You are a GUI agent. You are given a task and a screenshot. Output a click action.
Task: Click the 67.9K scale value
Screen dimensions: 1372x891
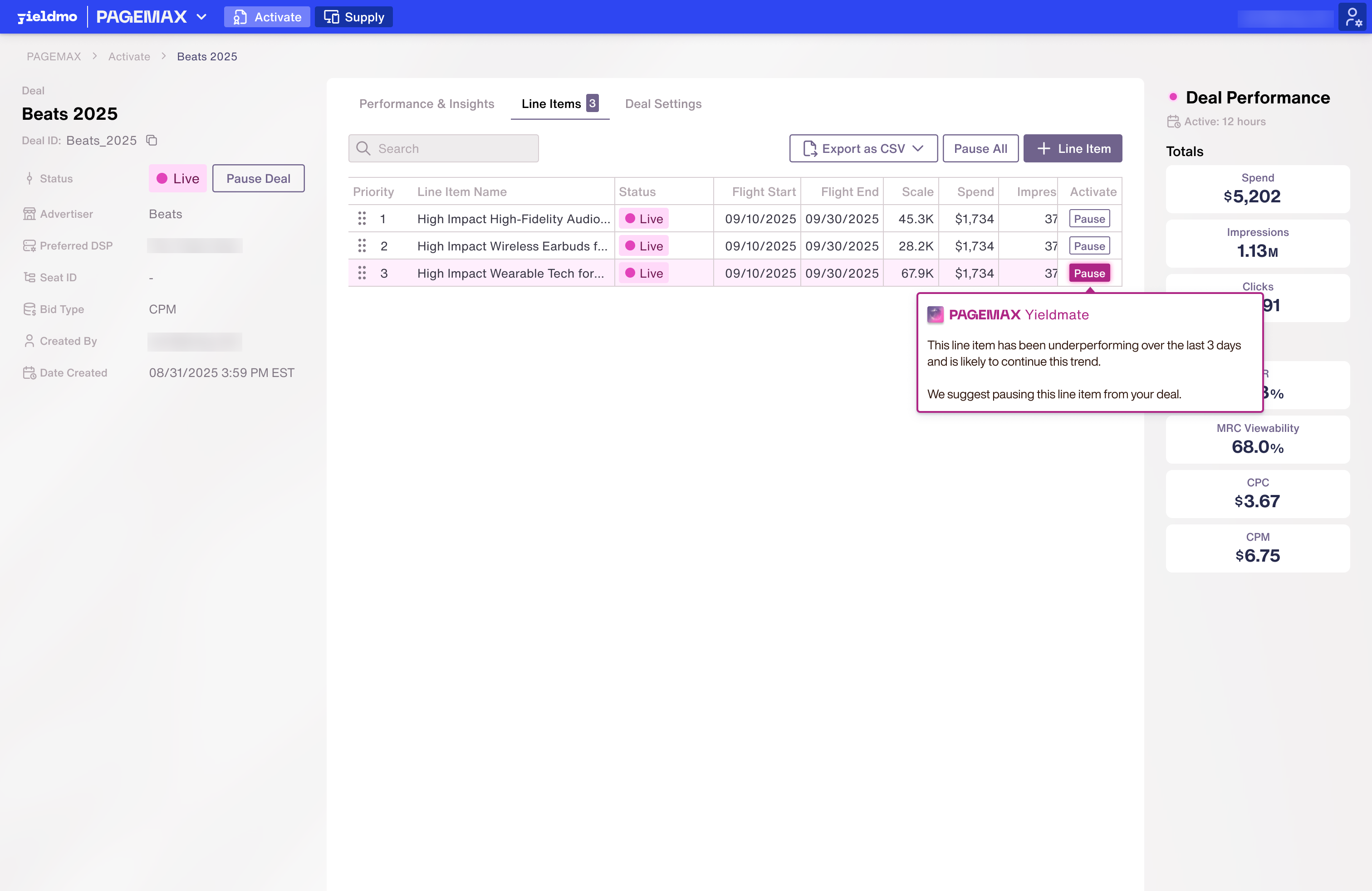click(x=916, y=273)
